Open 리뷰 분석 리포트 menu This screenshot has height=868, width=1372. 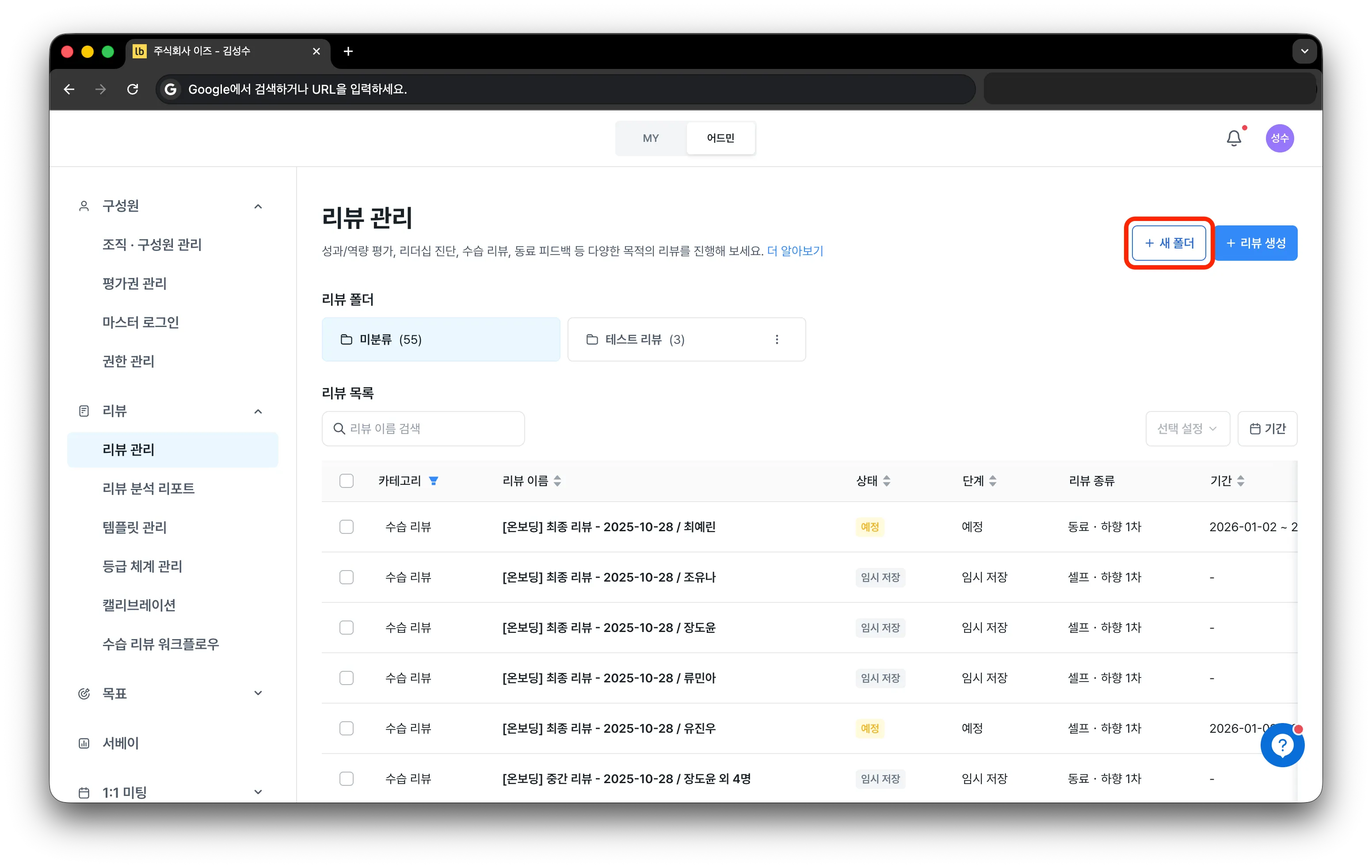(149, 489)
